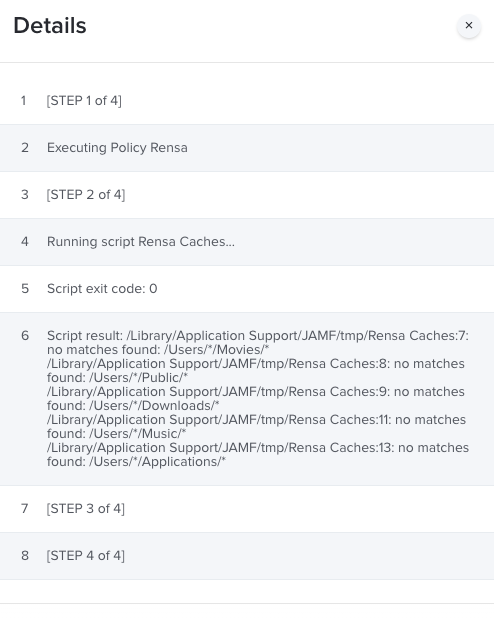Click line number 2
The height and width of the screenshot is (618, 494).
point(25,148)
